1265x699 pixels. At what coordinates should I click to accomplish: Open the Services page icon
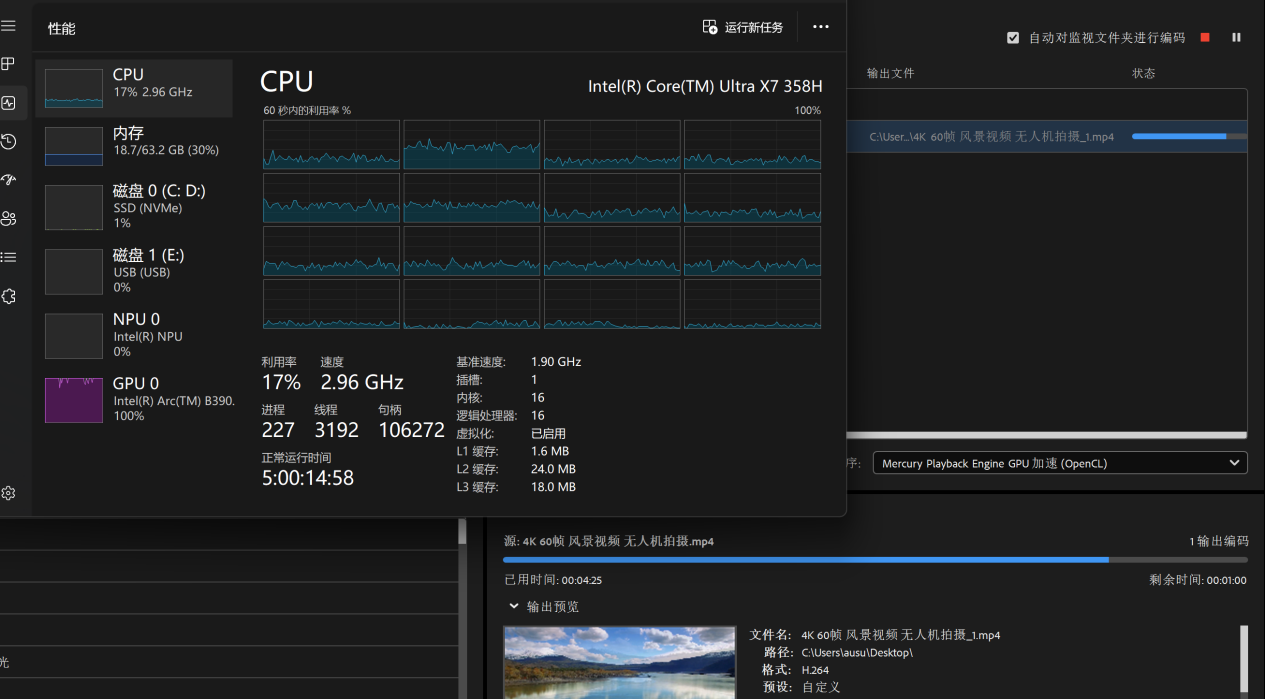pyautogui.click(x=8, y=296)
